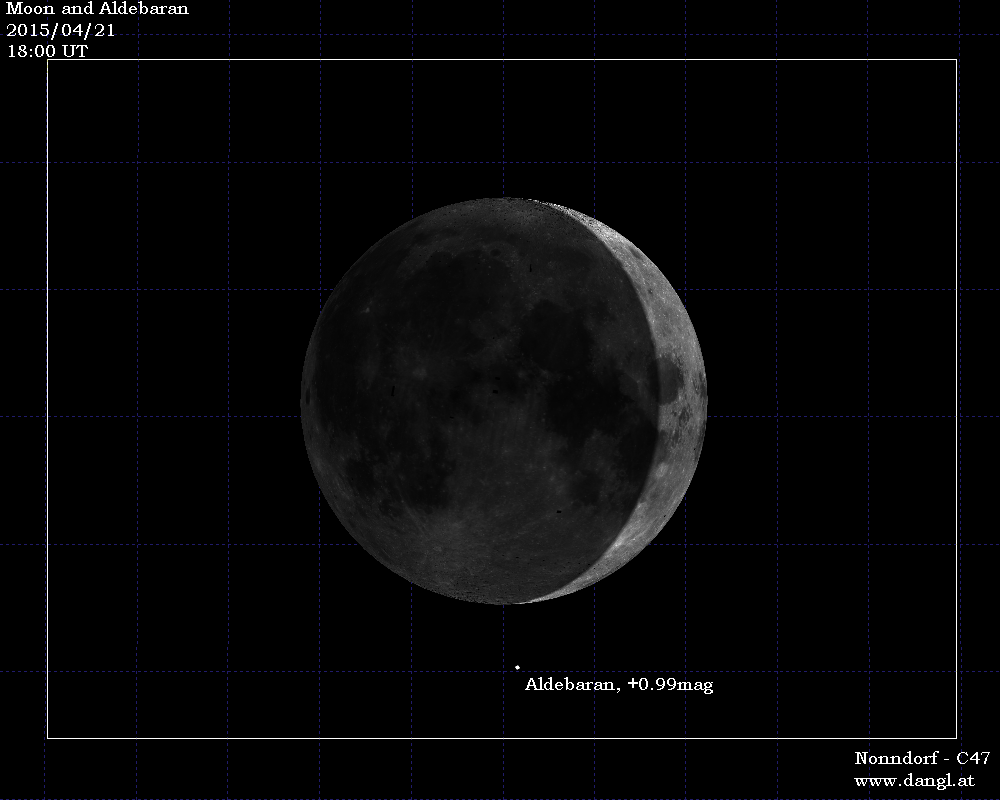This screenshot has height=800, width=1000.
Task: Click the 'www.dangl.at' website text
Action: [915, 780]
